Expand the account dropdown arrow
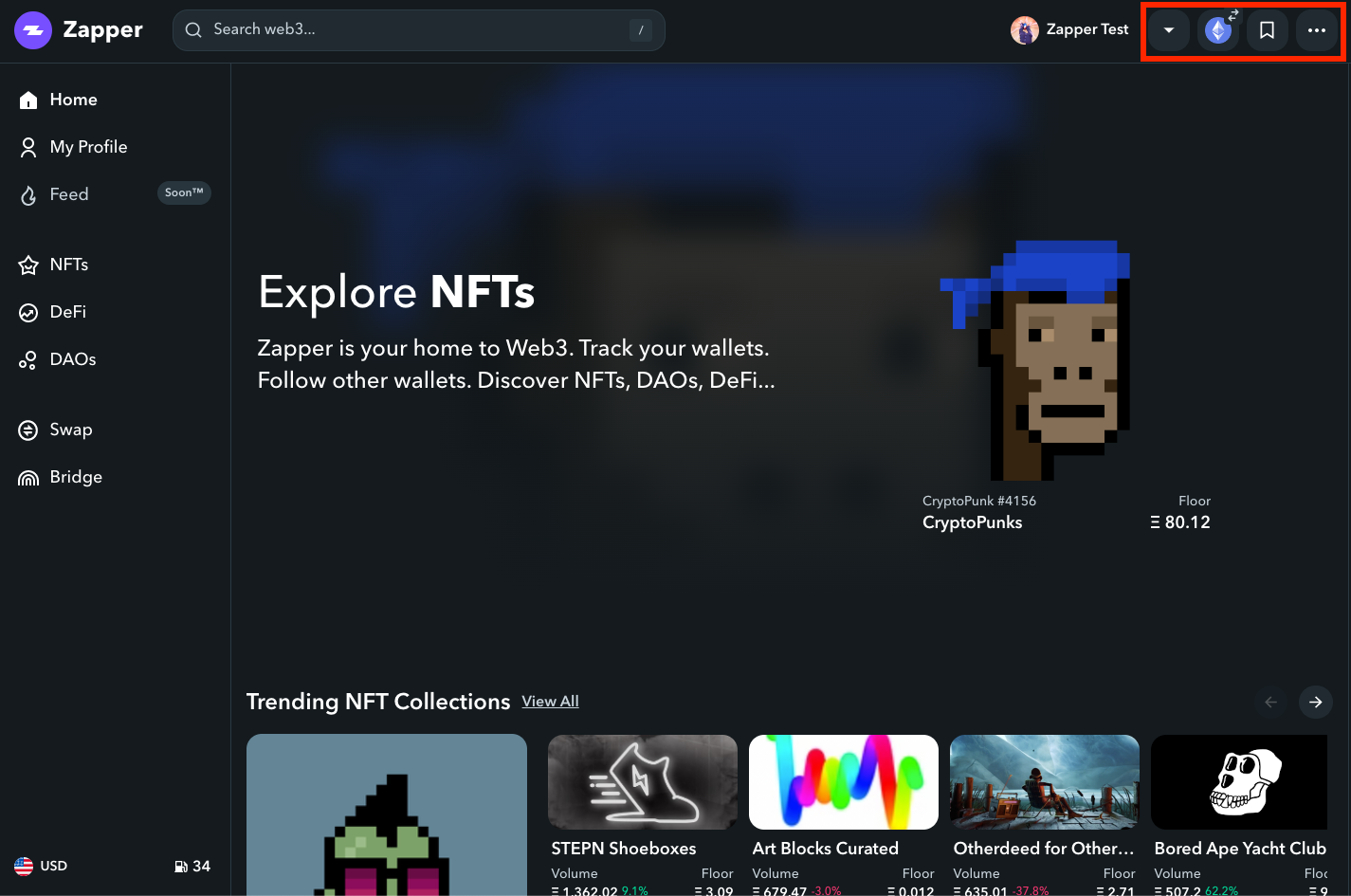The height and width of the screenshot is (896, 1351). (x=1169, y=30)
